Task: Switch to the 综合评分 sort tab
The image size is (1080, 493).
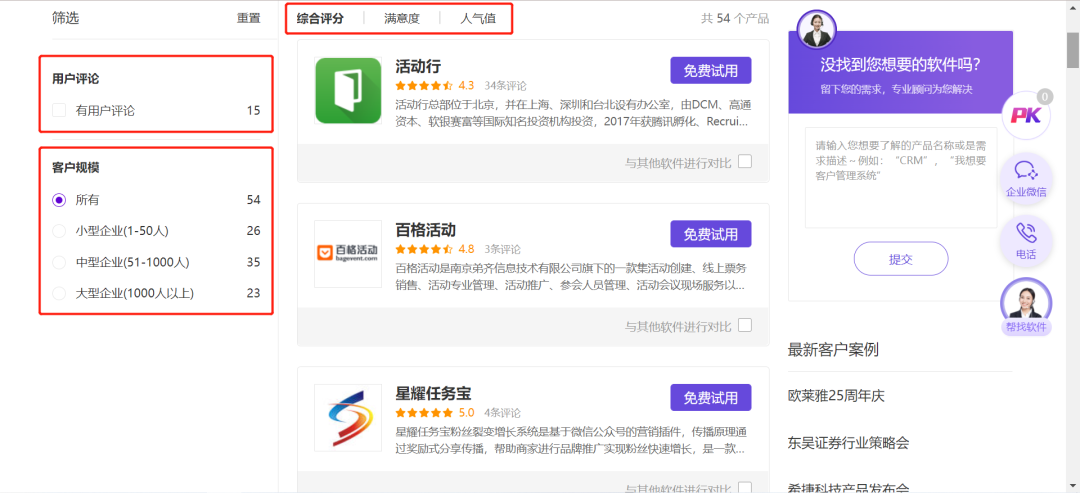Action: 320,19
